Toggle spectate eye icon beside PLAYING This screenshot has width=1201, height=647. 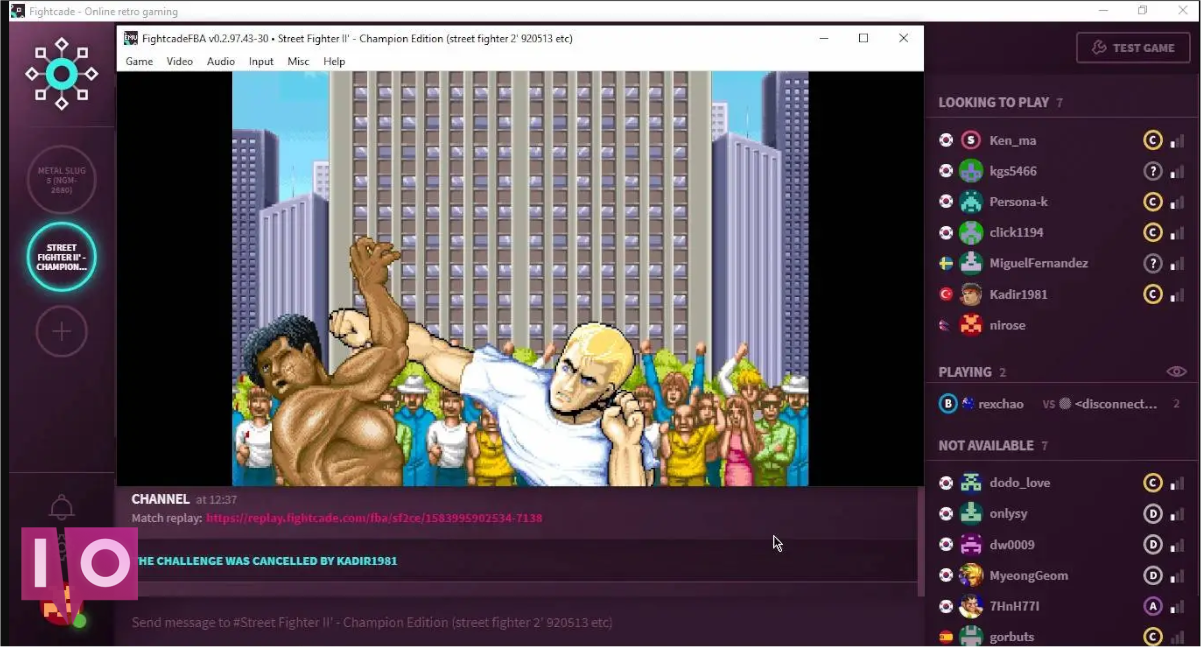(x=1176, y=371)
